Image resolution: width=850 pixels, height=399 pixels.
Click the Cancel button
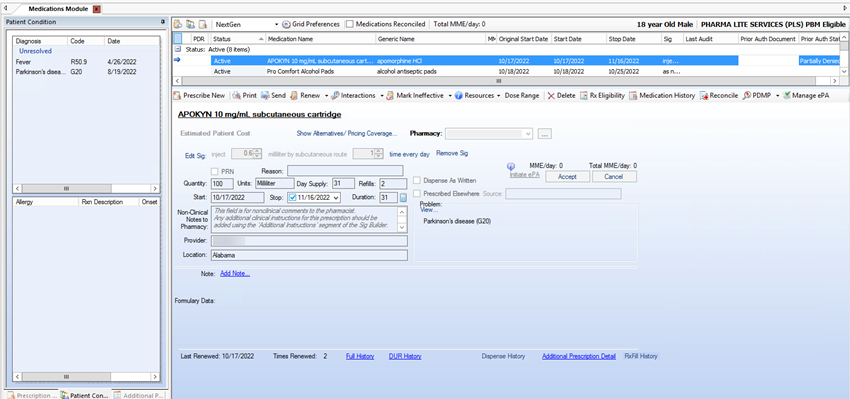614,177
